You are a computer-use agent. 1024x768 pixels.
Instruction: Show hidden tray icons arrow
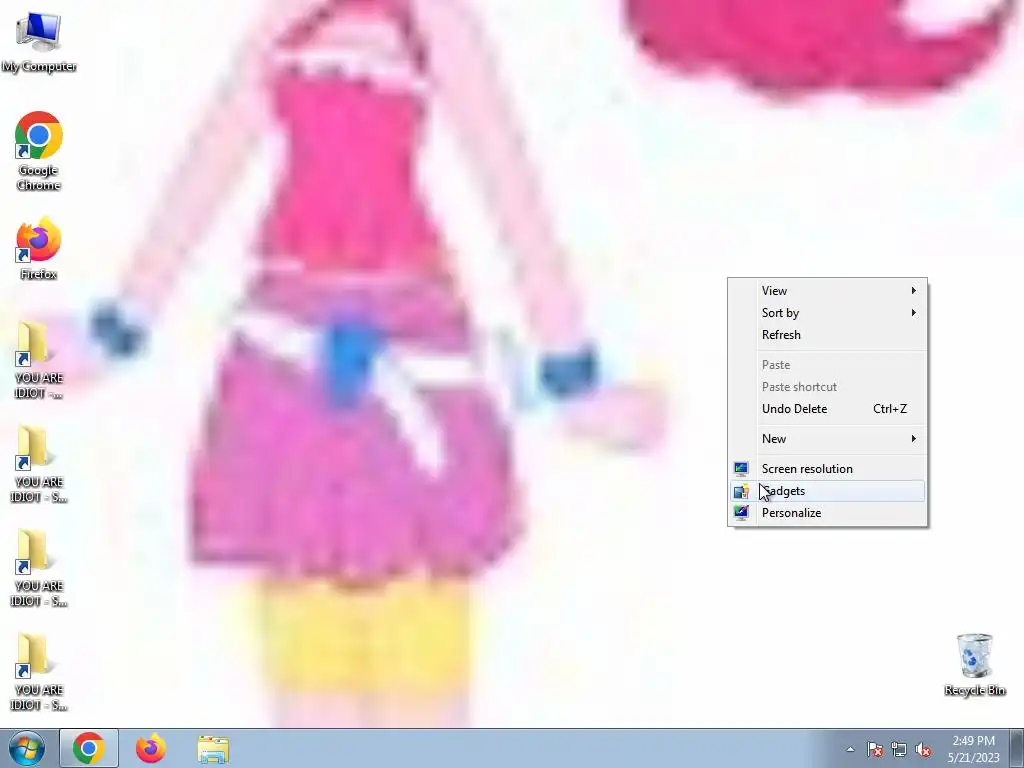850,750
